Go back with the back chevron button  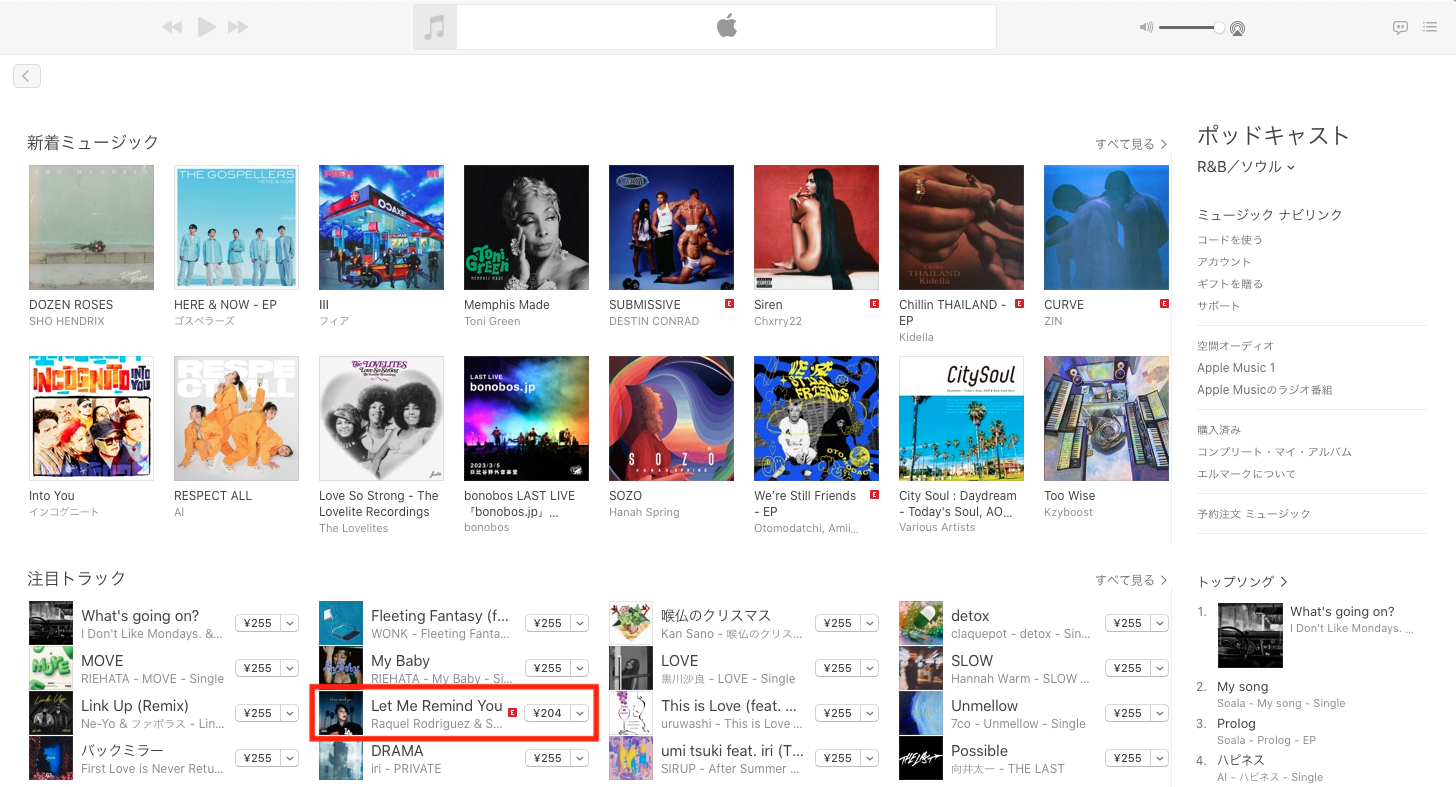coord(27,76)
